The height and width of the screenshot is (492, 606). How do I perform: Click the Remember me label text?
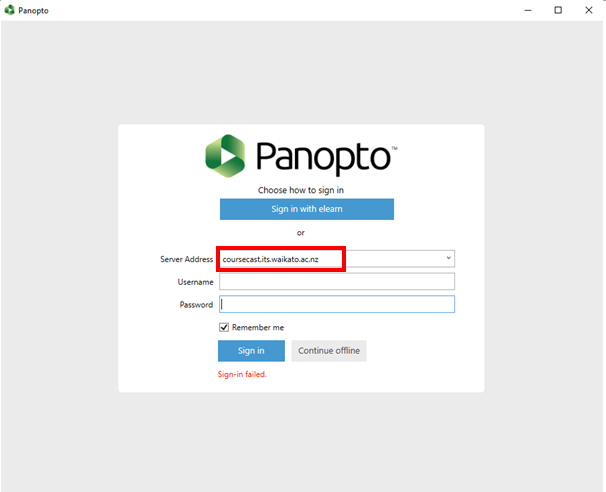(x=258, y=327)
